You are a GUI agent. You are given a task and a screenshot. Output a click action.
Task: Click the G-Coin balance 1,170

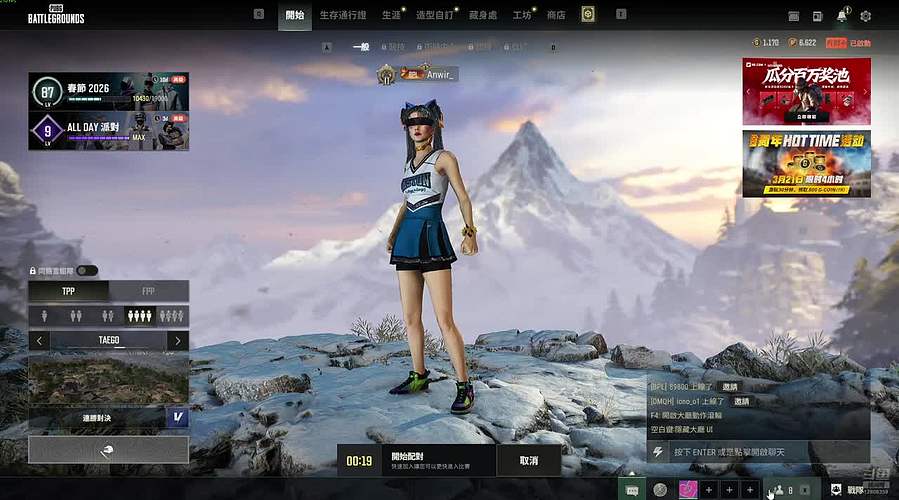coord(766,43)
